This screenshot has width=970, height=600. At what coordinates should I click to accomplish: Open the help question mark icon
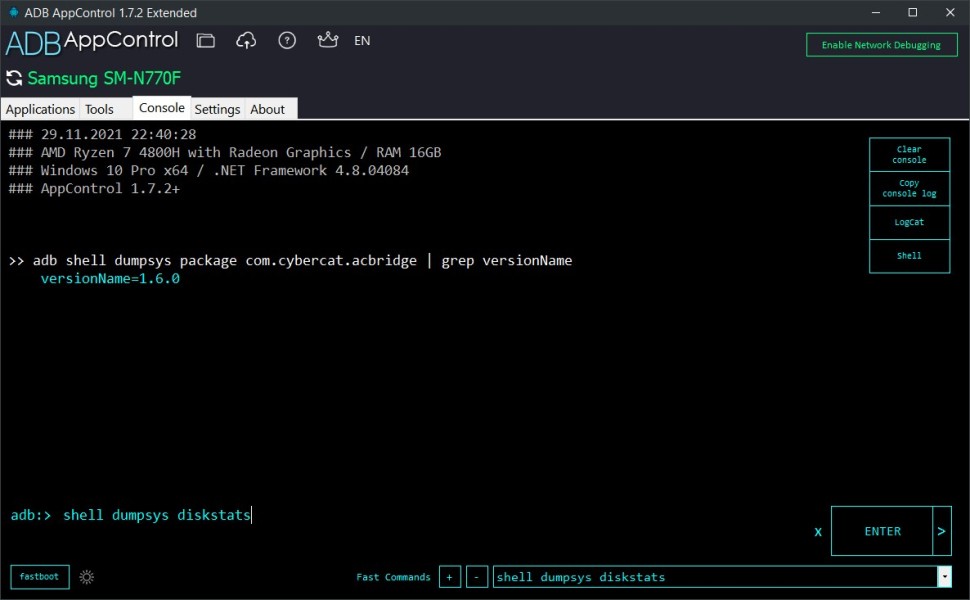(287, 41)
